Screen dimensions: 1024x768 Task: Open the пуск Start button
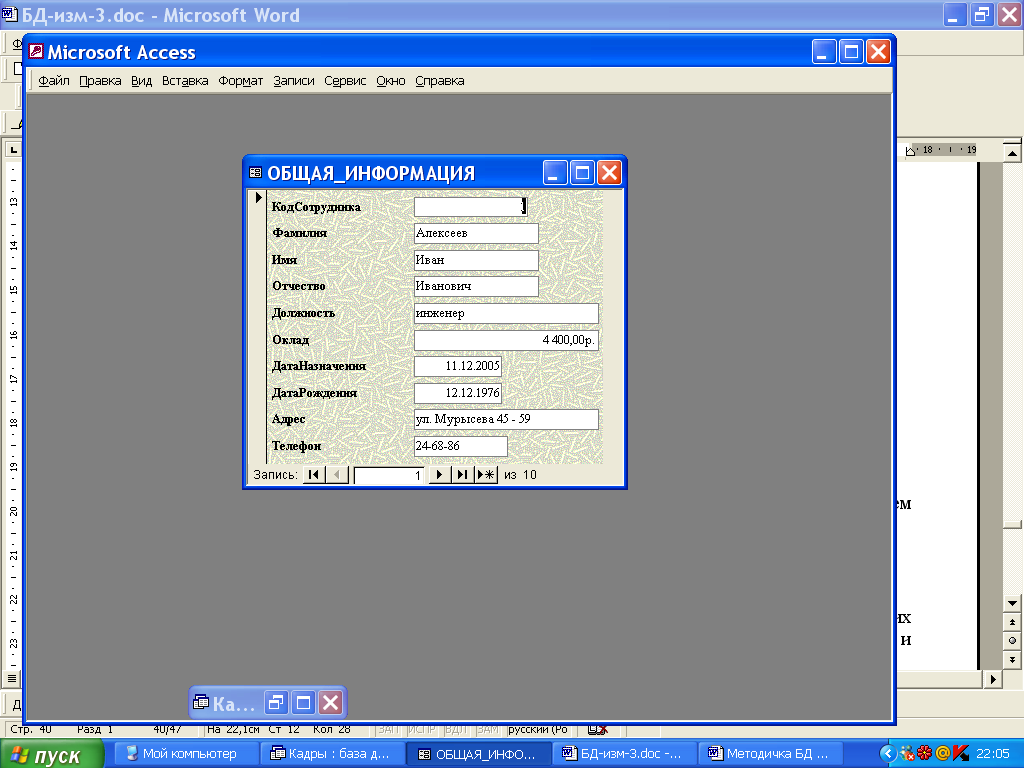click(x=52, y=754)
